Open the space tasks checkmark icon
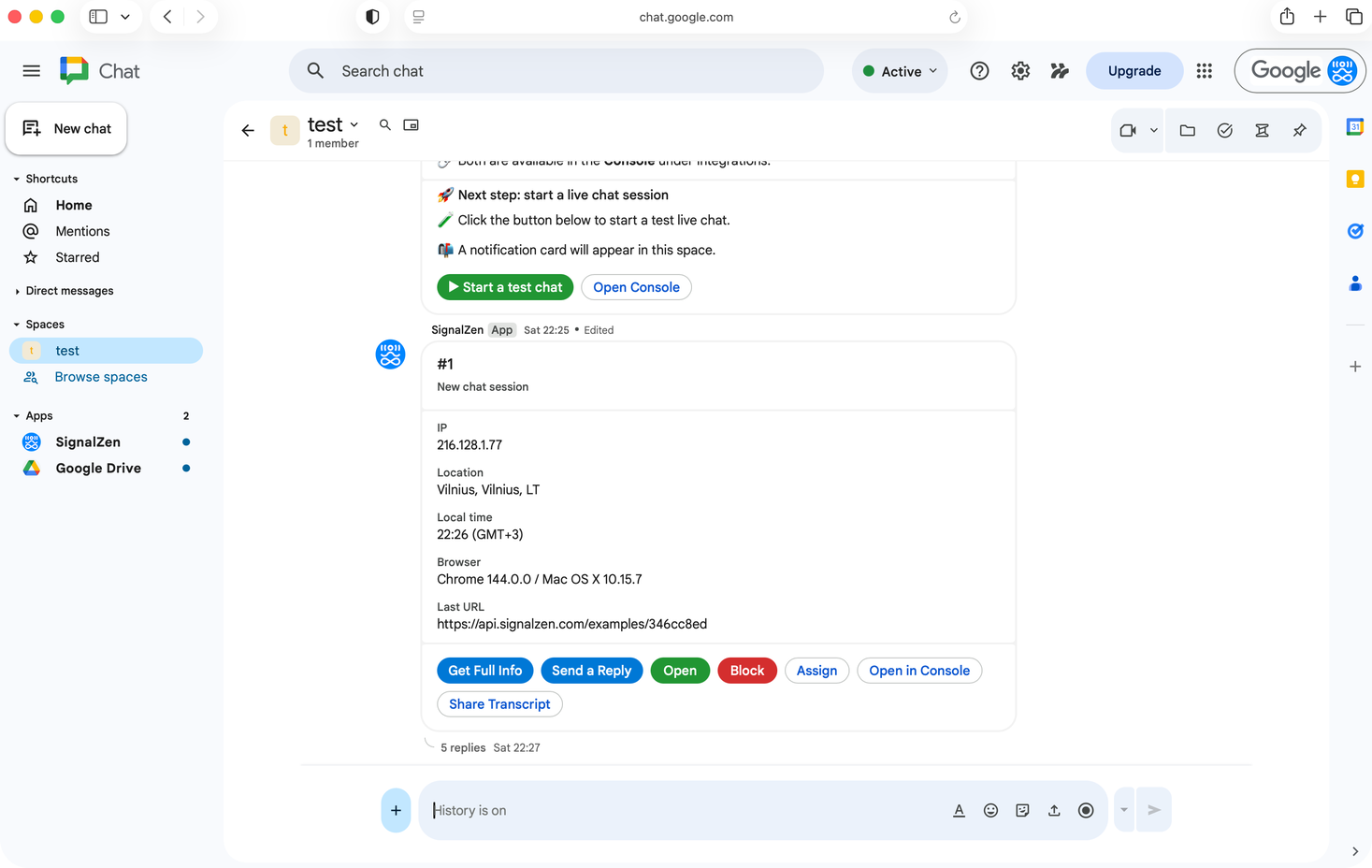The height and width of the screenshot is (868, 1372). (x=1225, y=131)
